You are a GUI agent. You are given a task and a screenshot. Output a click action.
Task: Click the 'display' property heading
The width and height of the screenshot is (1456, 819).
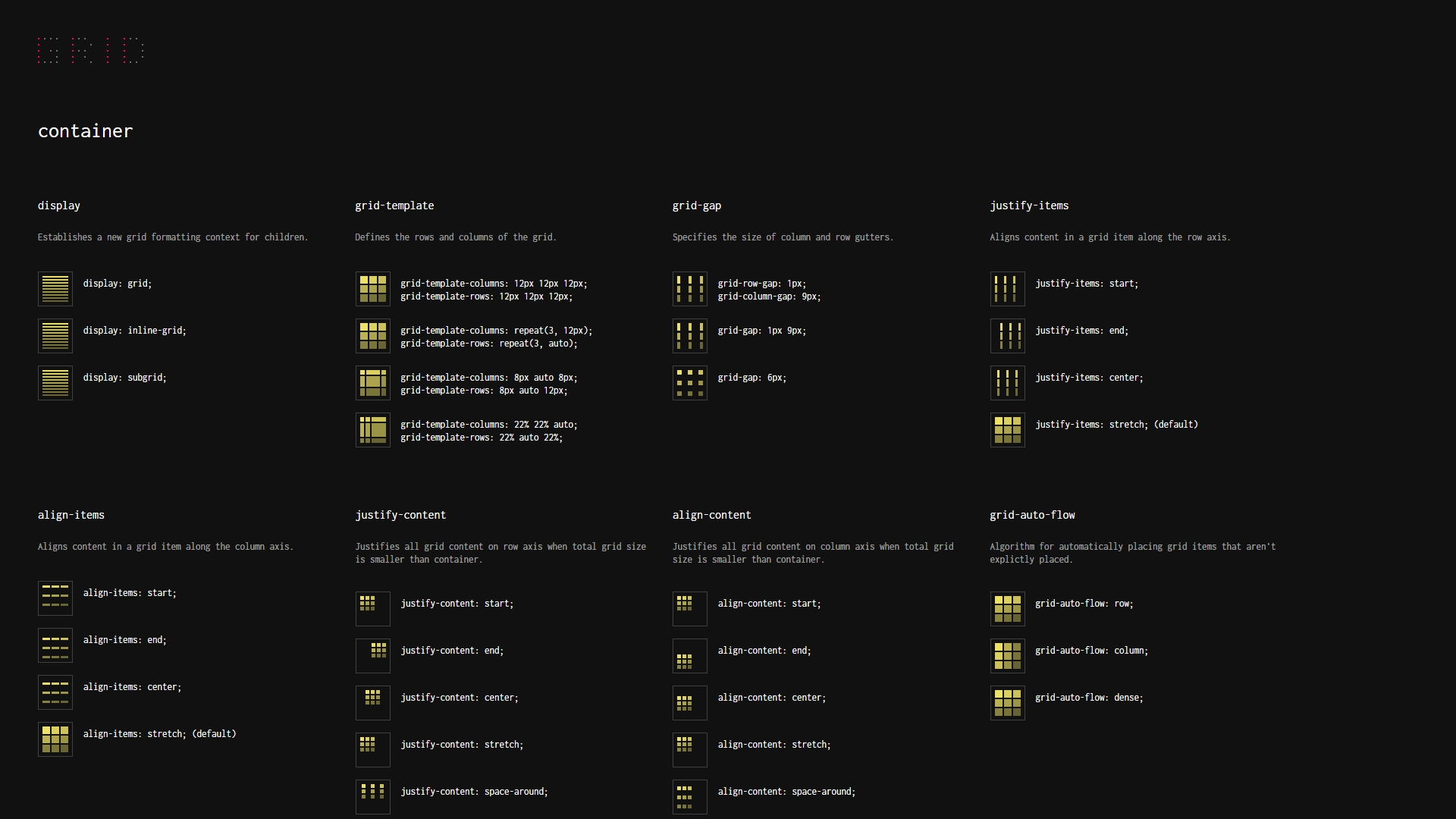coord(59,206)
